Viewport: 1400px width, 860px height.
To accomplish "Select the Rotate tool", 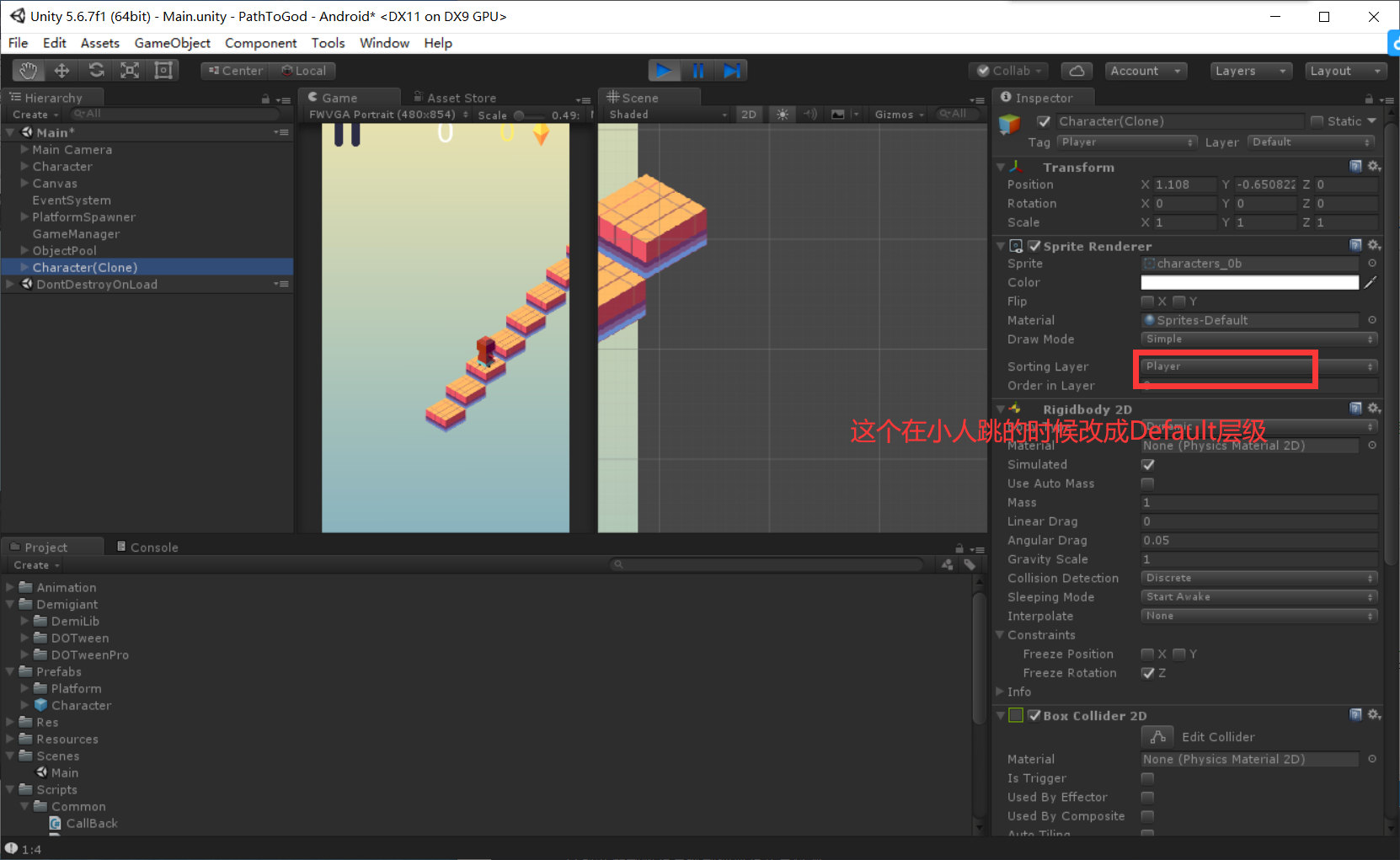I will (x=96, y=71).
